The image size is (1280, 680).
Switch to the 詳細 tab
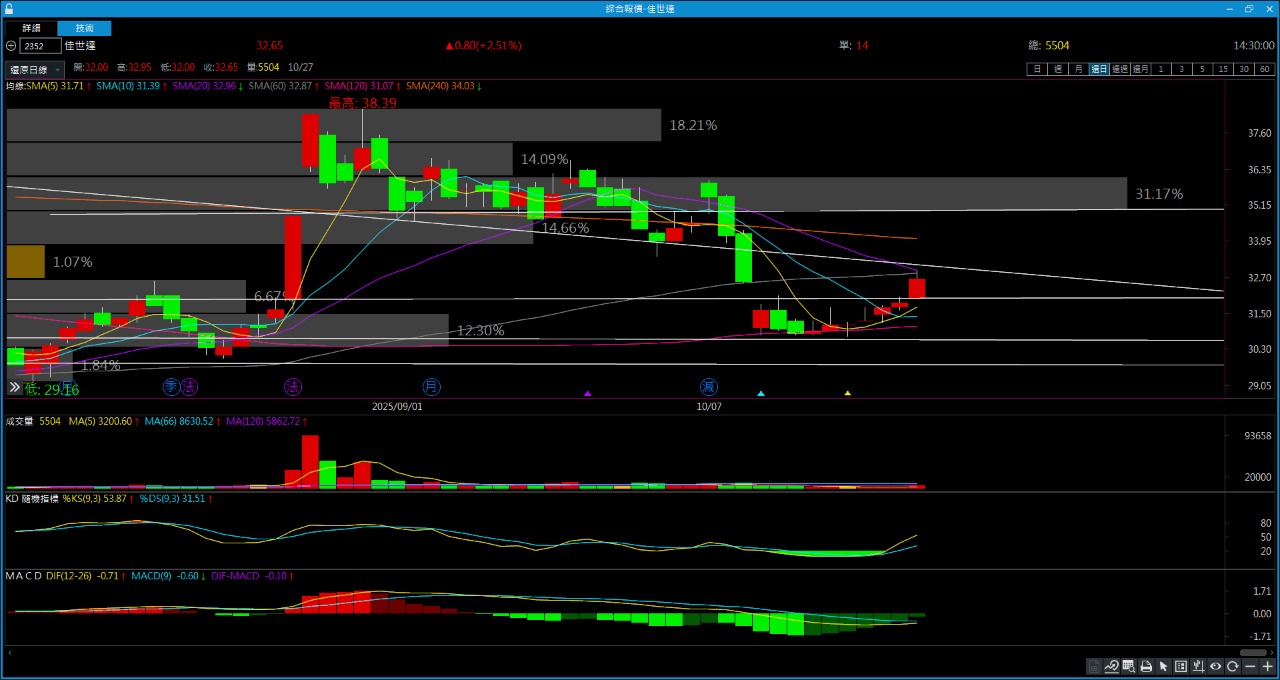(32, 28)
